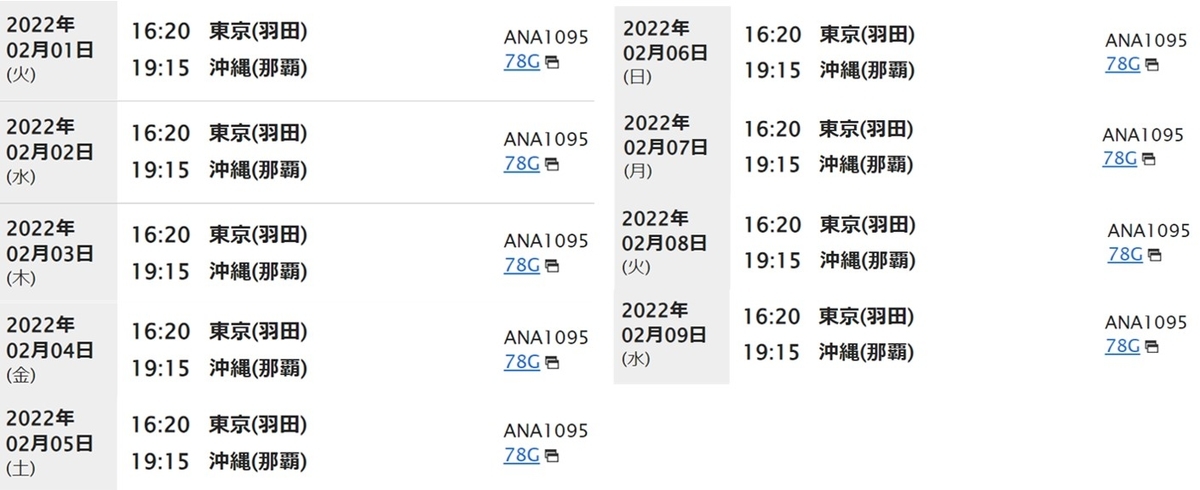
Task: Select the 2022年02月05日(土) date cell
Action: 58,443
